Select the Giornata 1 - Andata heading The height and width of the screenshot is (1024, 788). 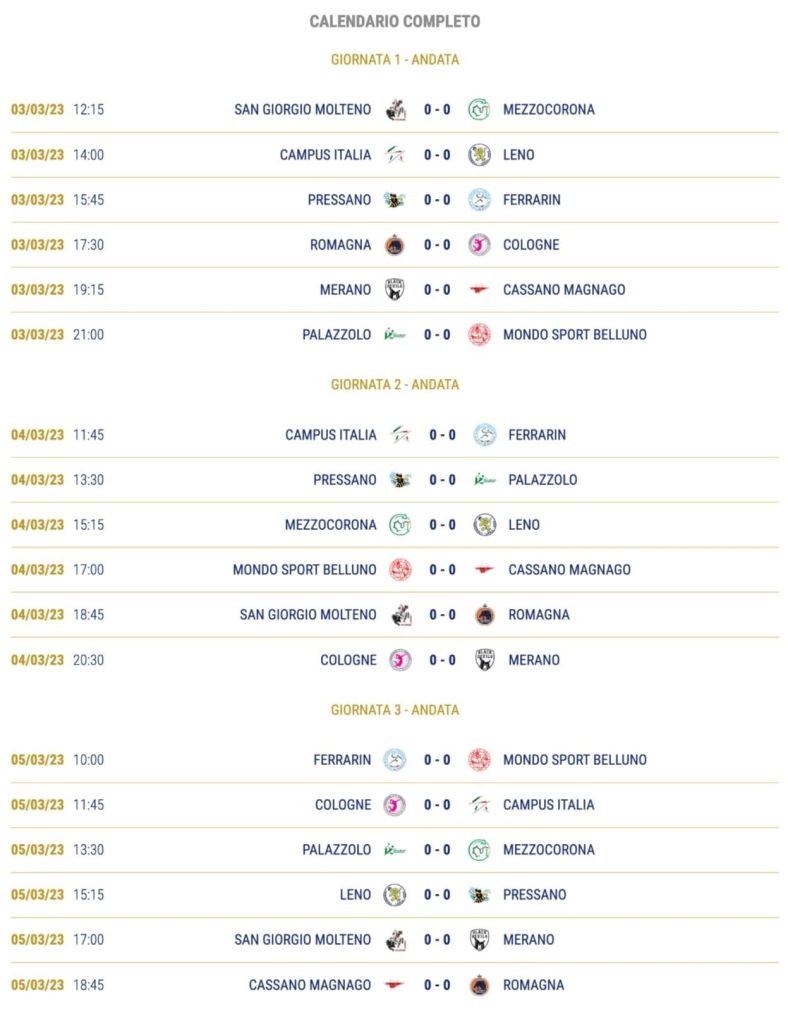coord(395,60)
